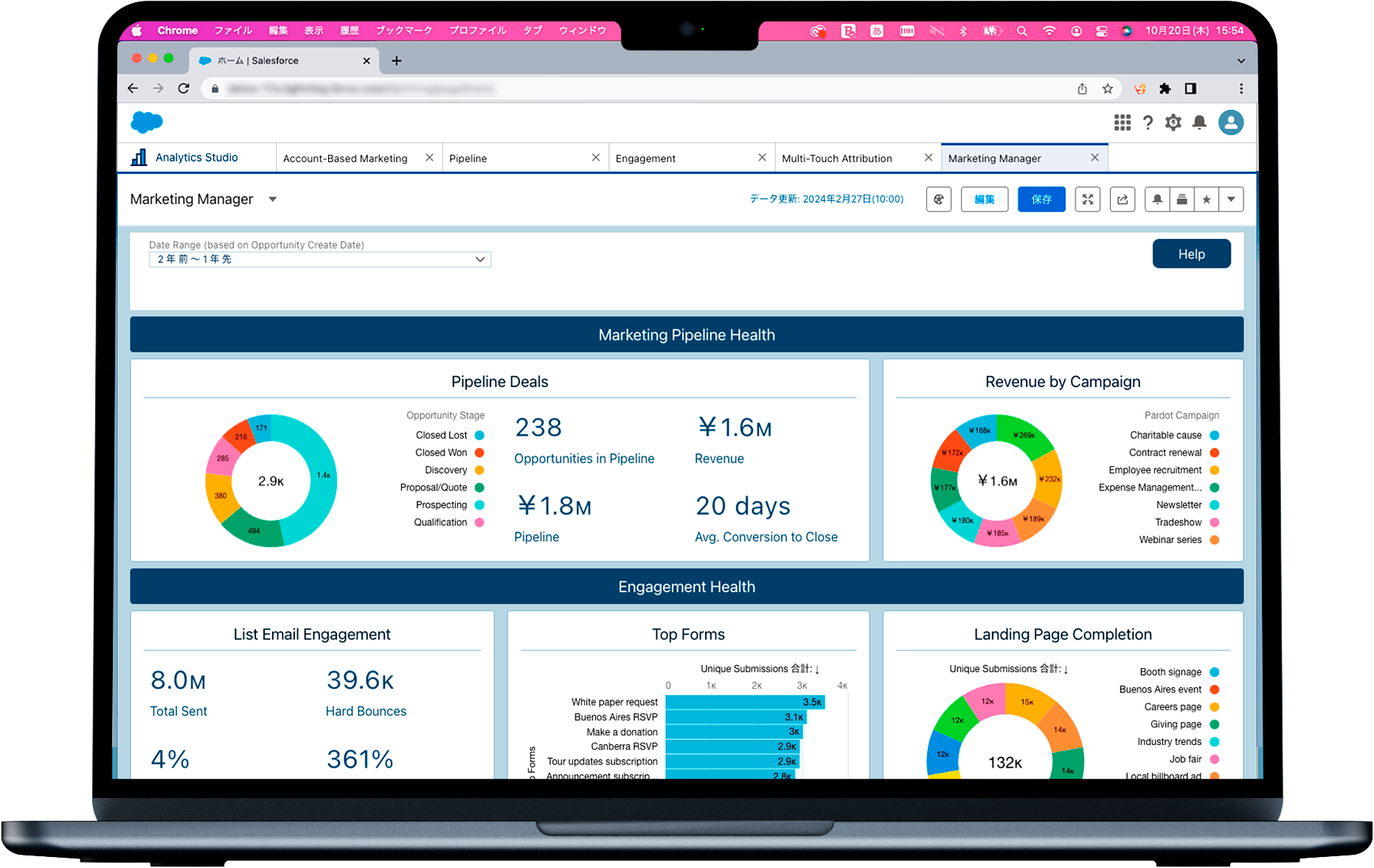
Task: Open the Chrome 履歴 menu
Action: (349, 31)
